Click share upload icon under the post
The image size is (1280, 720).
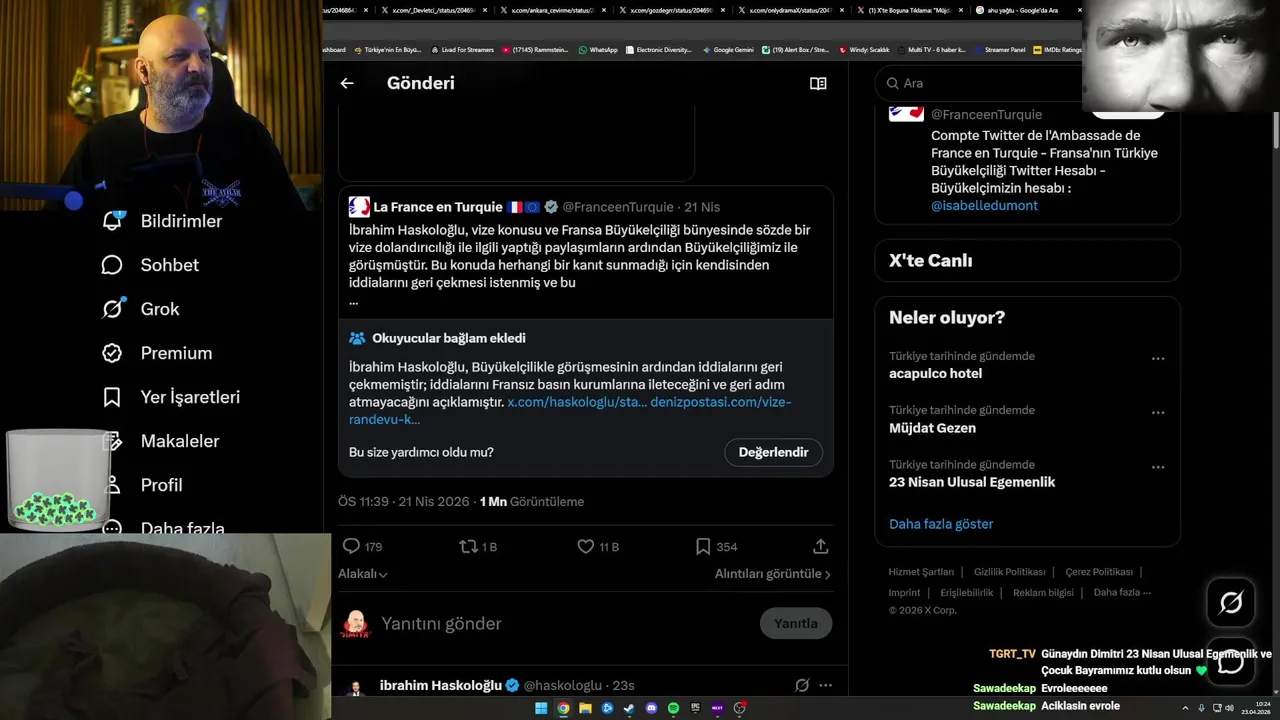coord(820,546)
